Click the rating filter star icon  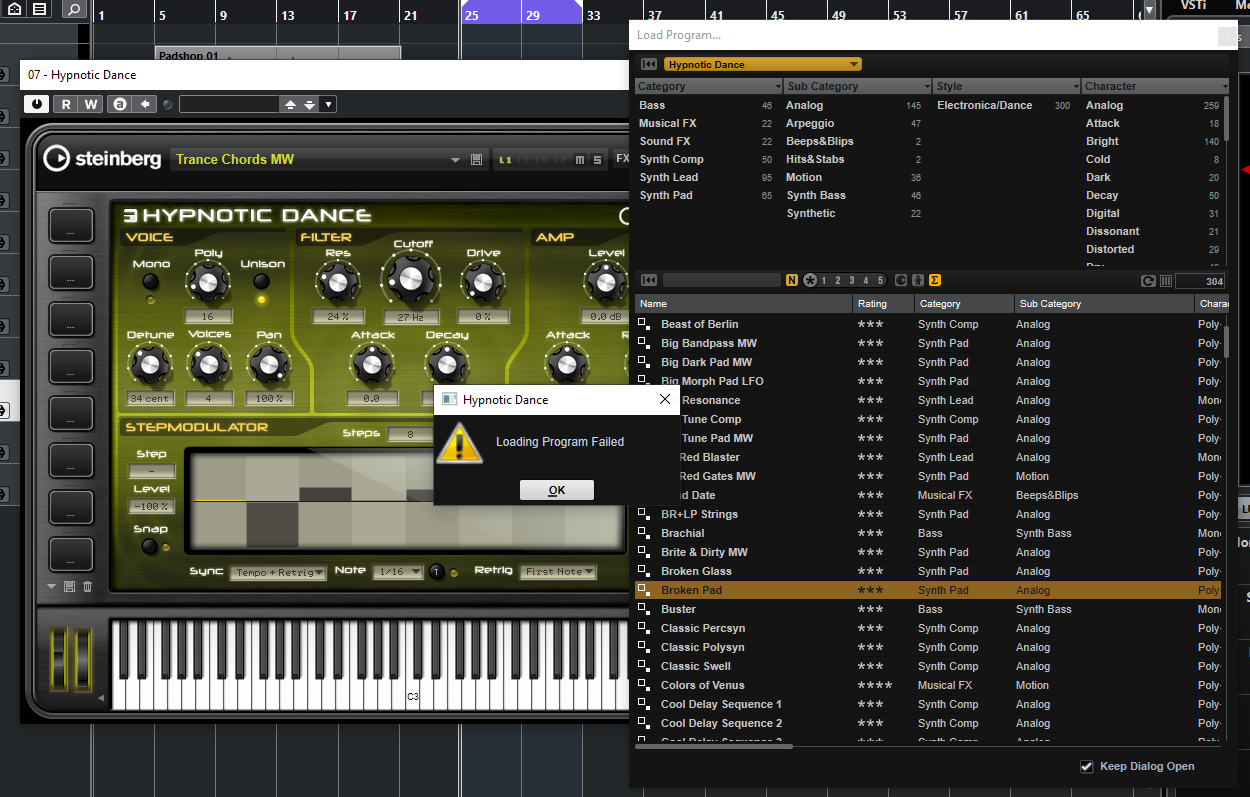810,280
